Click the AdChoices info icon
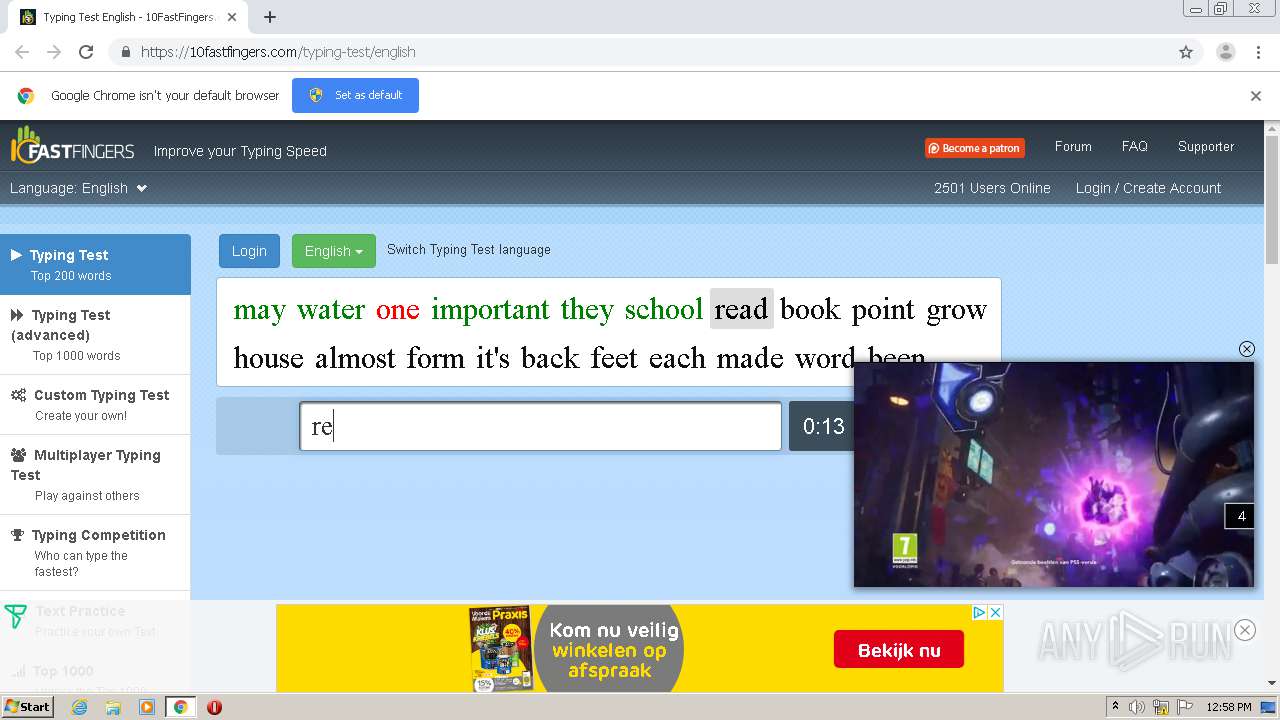 (980, 612)
